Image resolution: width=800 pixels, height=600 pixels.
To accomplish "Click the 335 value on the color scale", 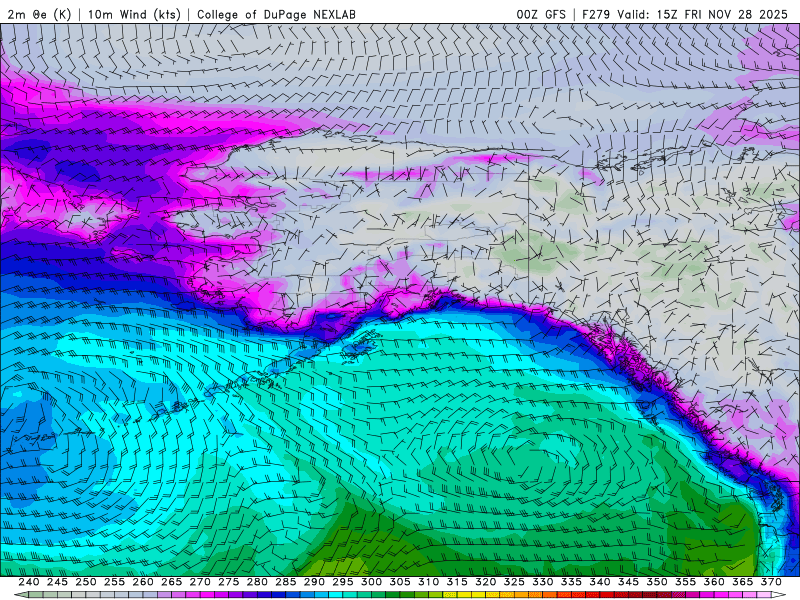I will click(571, 582).
